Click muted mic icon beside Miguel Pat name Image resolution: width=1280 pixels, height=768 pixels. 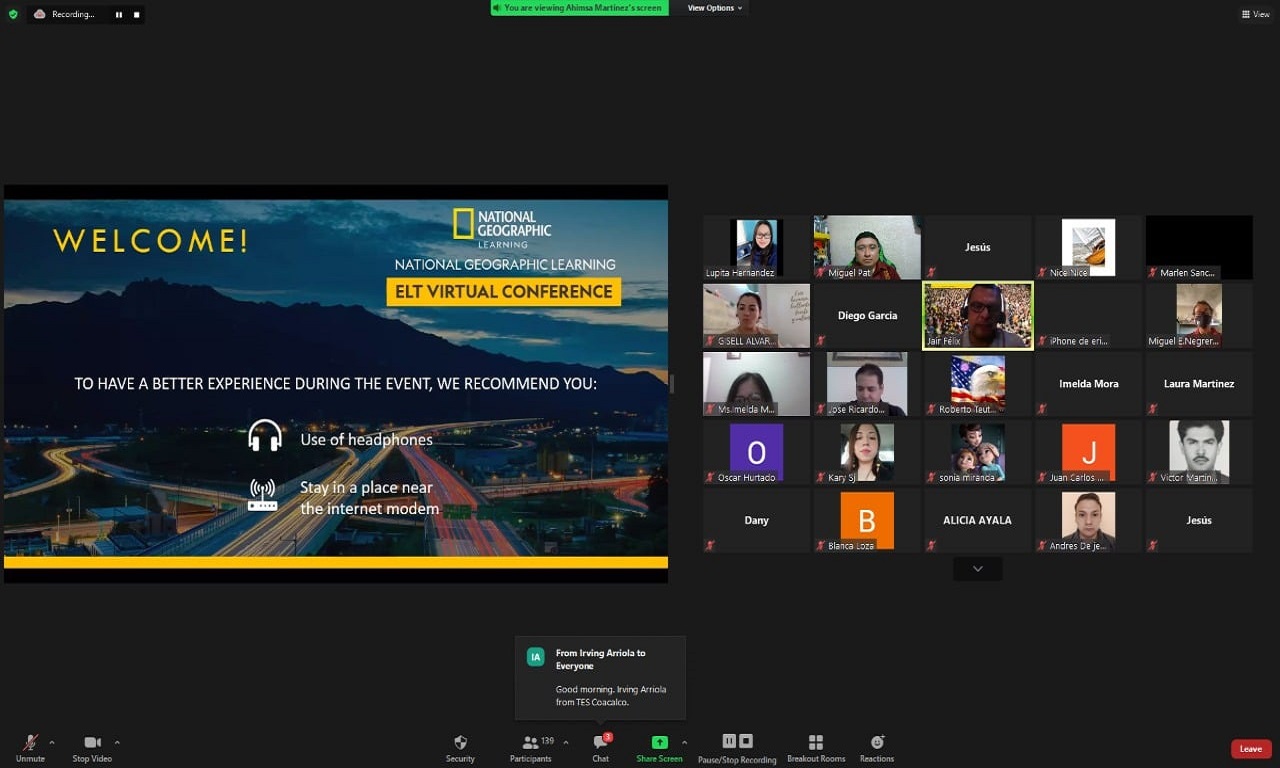tap(821, 273)
